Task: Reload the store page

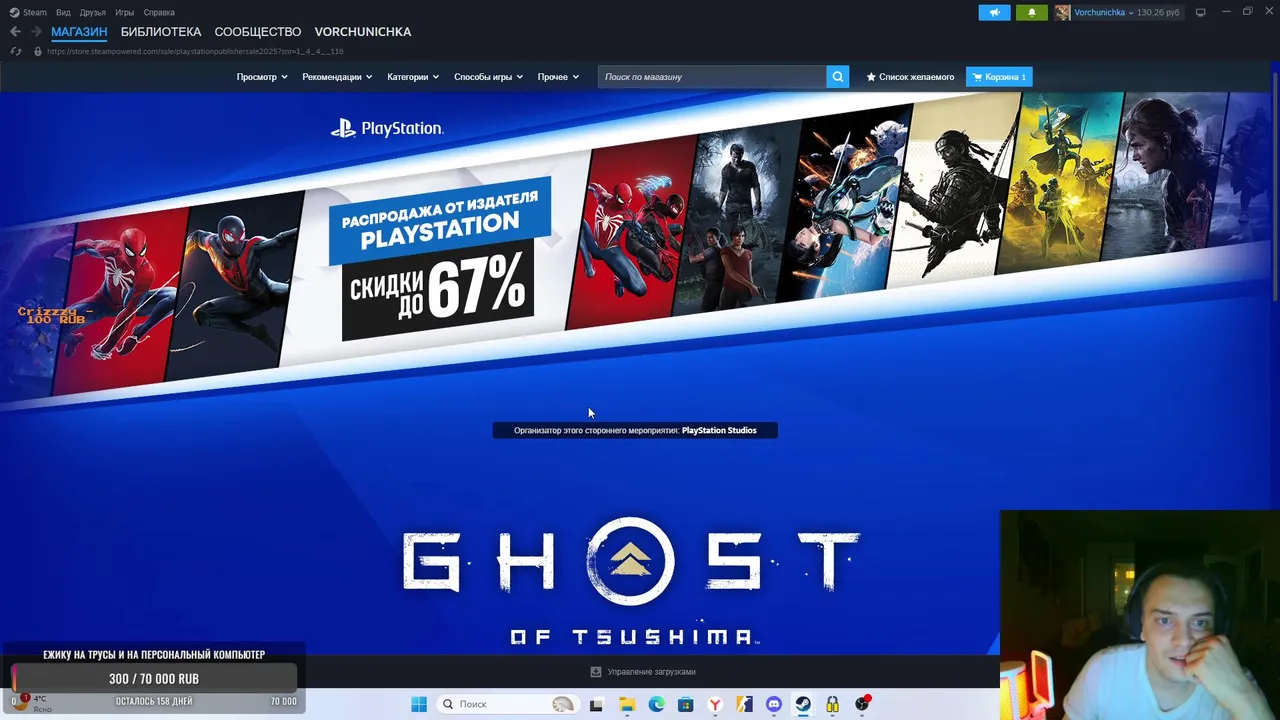Action: pyautogui.click(x=15, y=51)
